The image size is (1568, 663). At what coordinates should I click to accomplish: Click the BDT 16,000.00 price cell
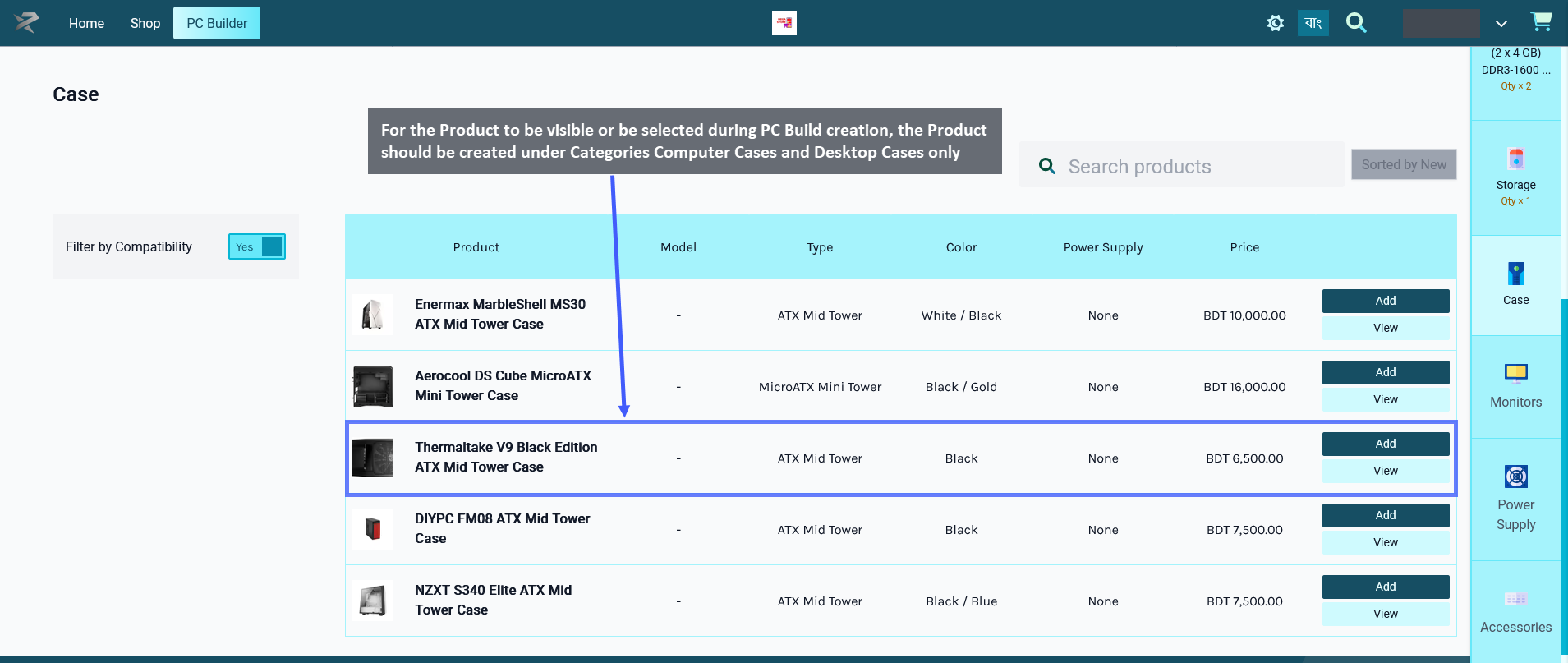[1244, 387]
